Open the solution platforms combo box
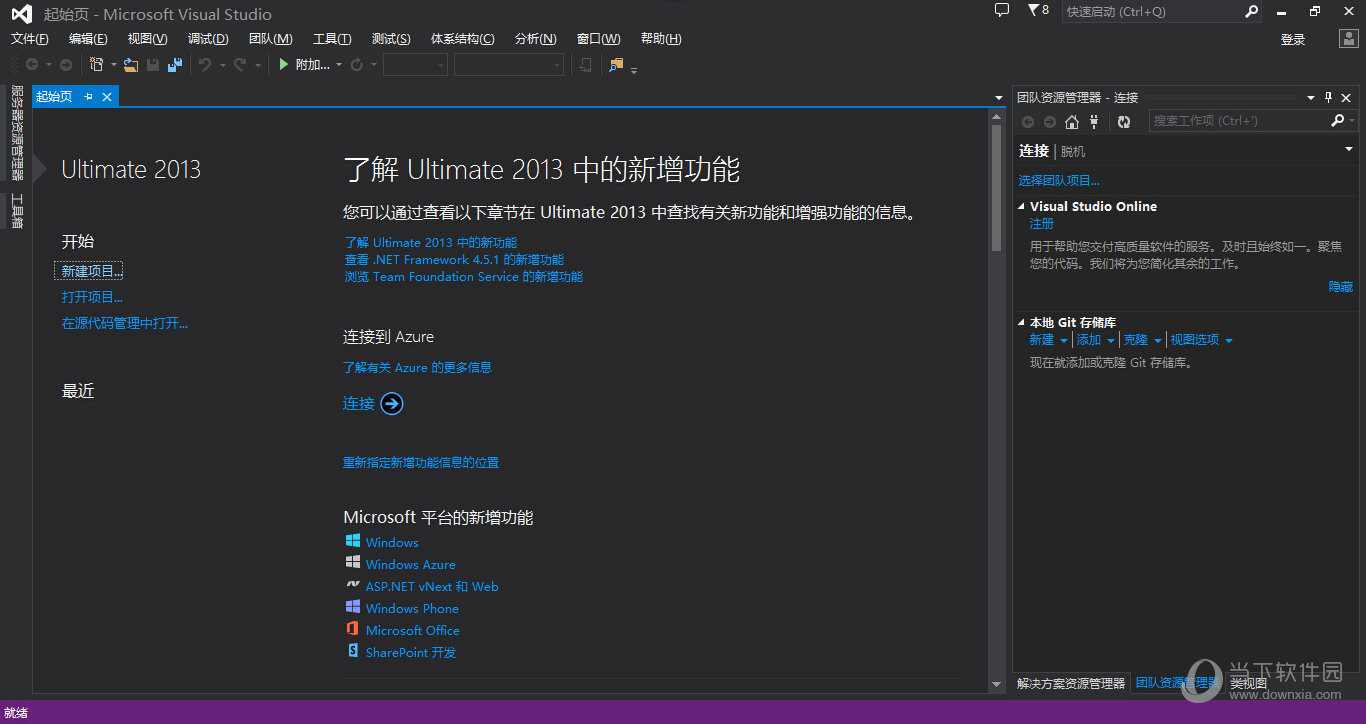Image resolution: width=1366 pixels, height=724 pixels. [x=509, y=65]
